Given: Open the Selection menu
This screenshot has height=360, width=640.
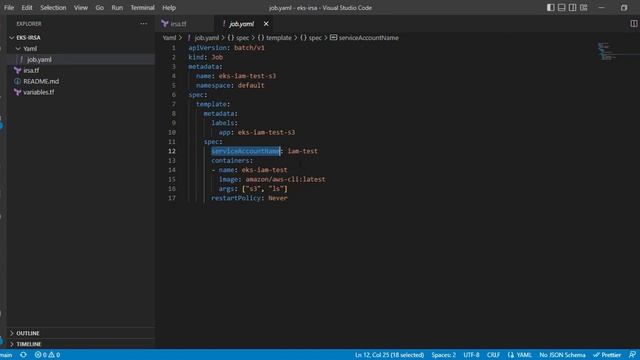Looking at the screenshot, I should click(x=53, y=8).
